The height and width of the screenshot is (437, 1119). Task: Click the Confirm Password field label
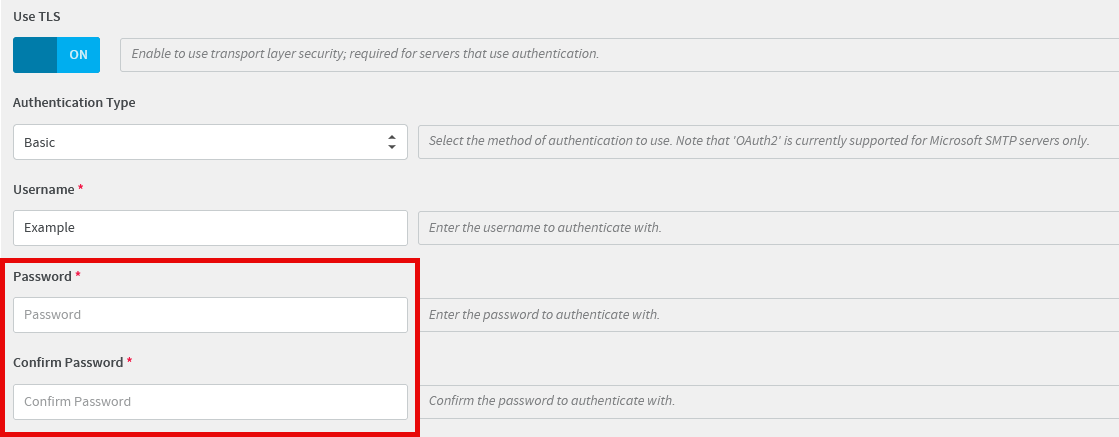pyautogui.click(x=68, y=363)
